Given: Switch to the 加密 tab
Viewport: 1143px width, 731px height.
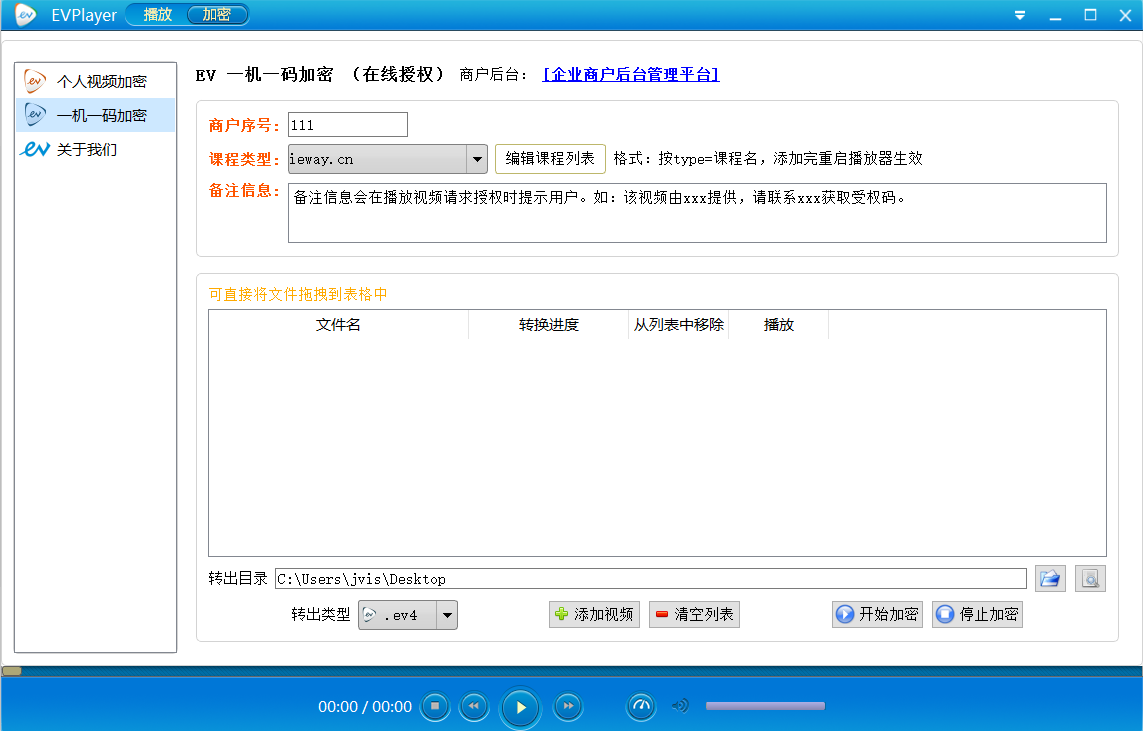Looking at the screenshot, I should pyautogui.click(x=216, y=15).
